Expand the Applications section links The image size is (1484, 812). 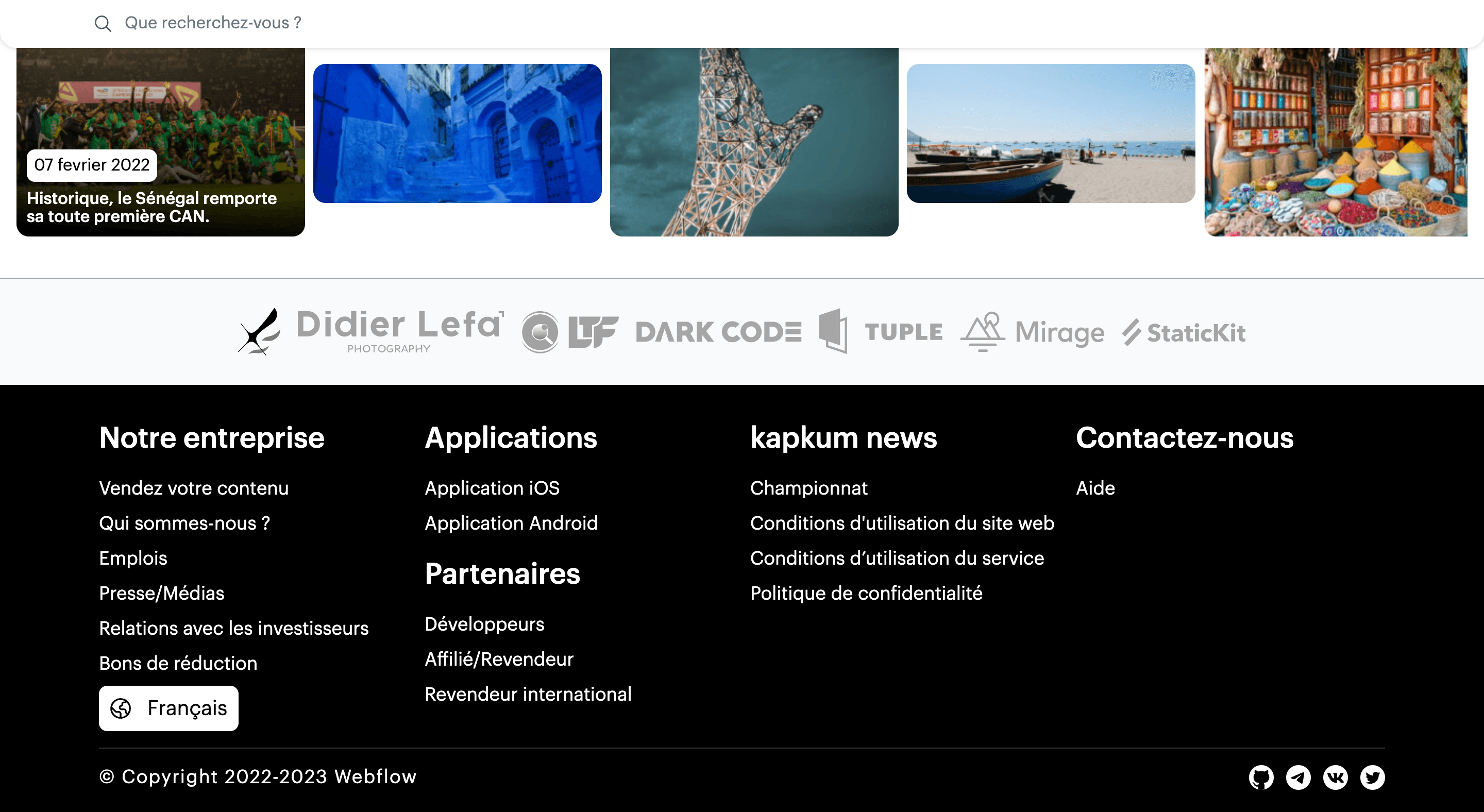point(511,437)
